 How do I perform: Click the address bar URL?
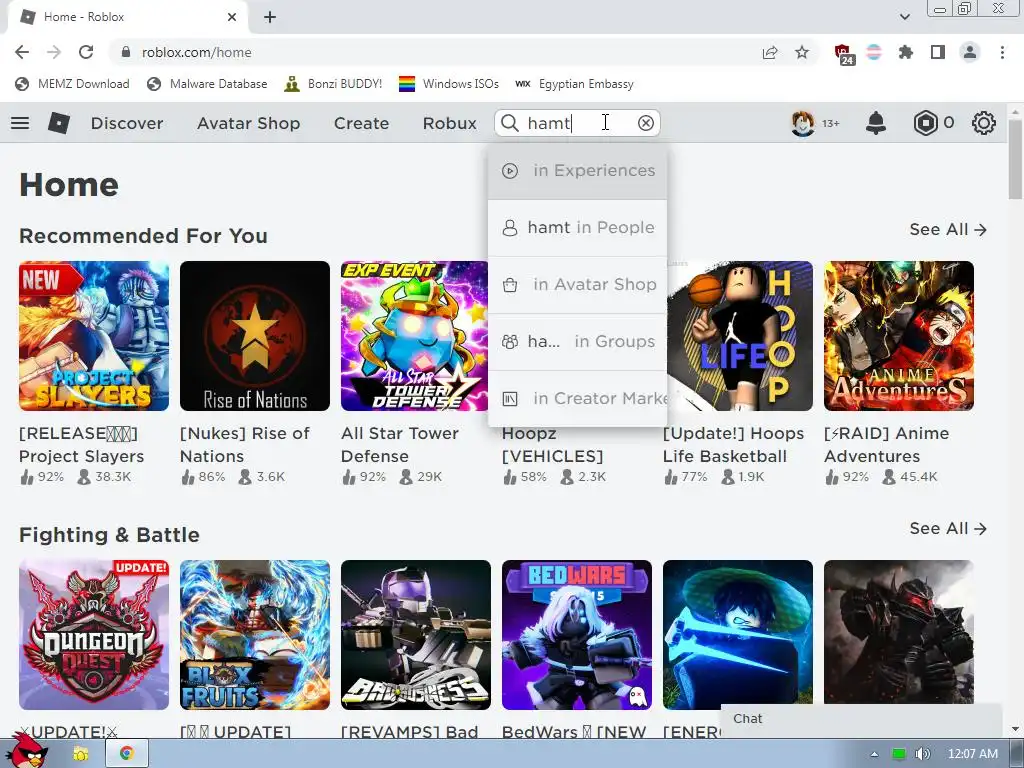197,52
